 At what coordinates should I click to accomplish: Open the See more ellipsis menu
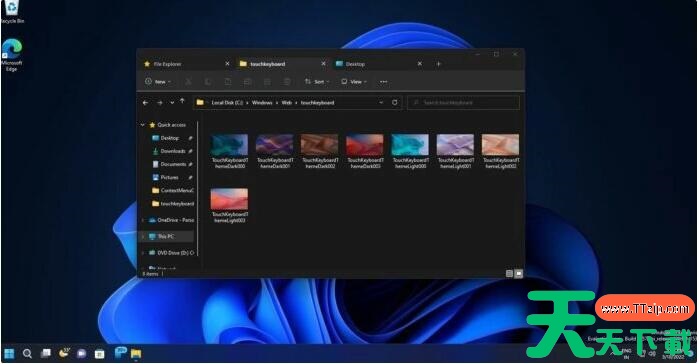click(x=383, y=82)
